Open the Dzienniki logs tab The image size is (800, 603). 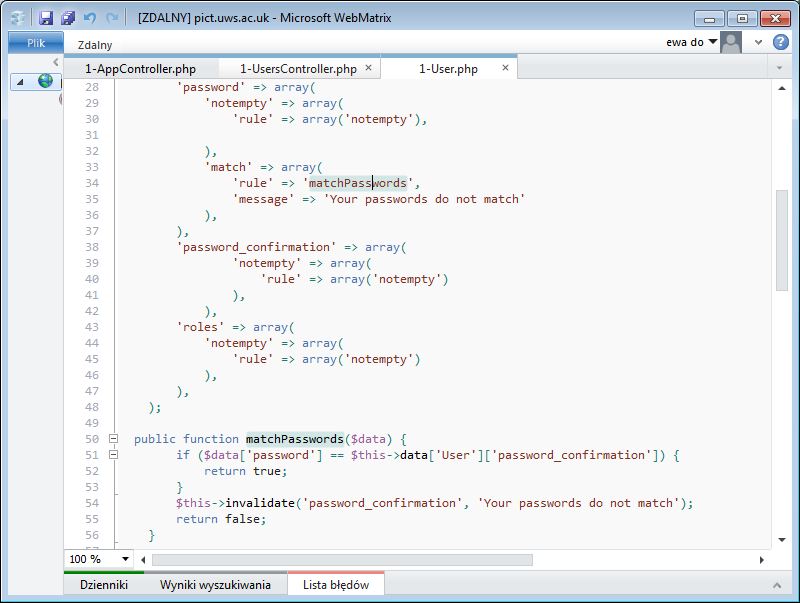(104, 585)
